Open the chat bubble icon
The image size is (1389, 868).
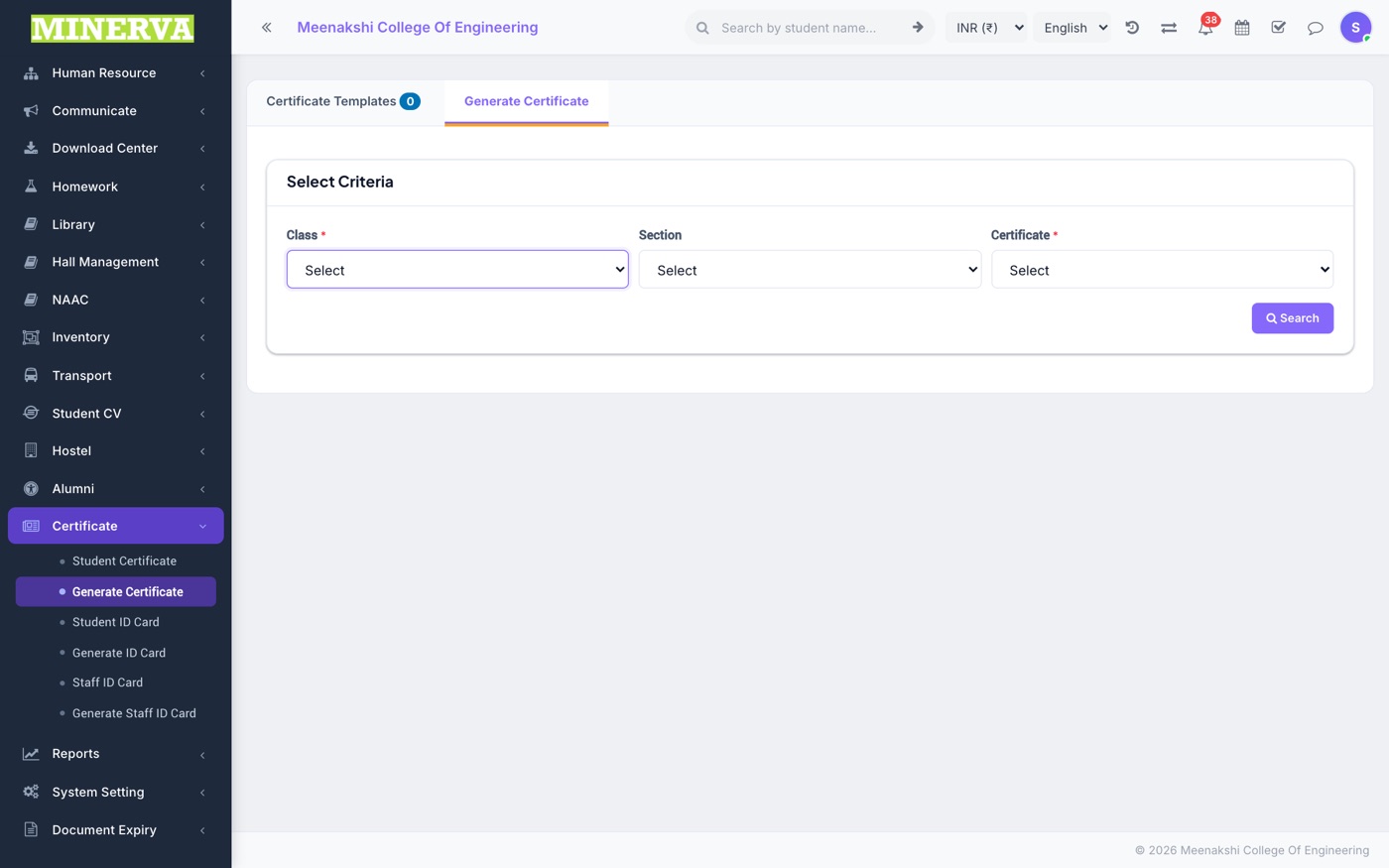coord(1316,28)
